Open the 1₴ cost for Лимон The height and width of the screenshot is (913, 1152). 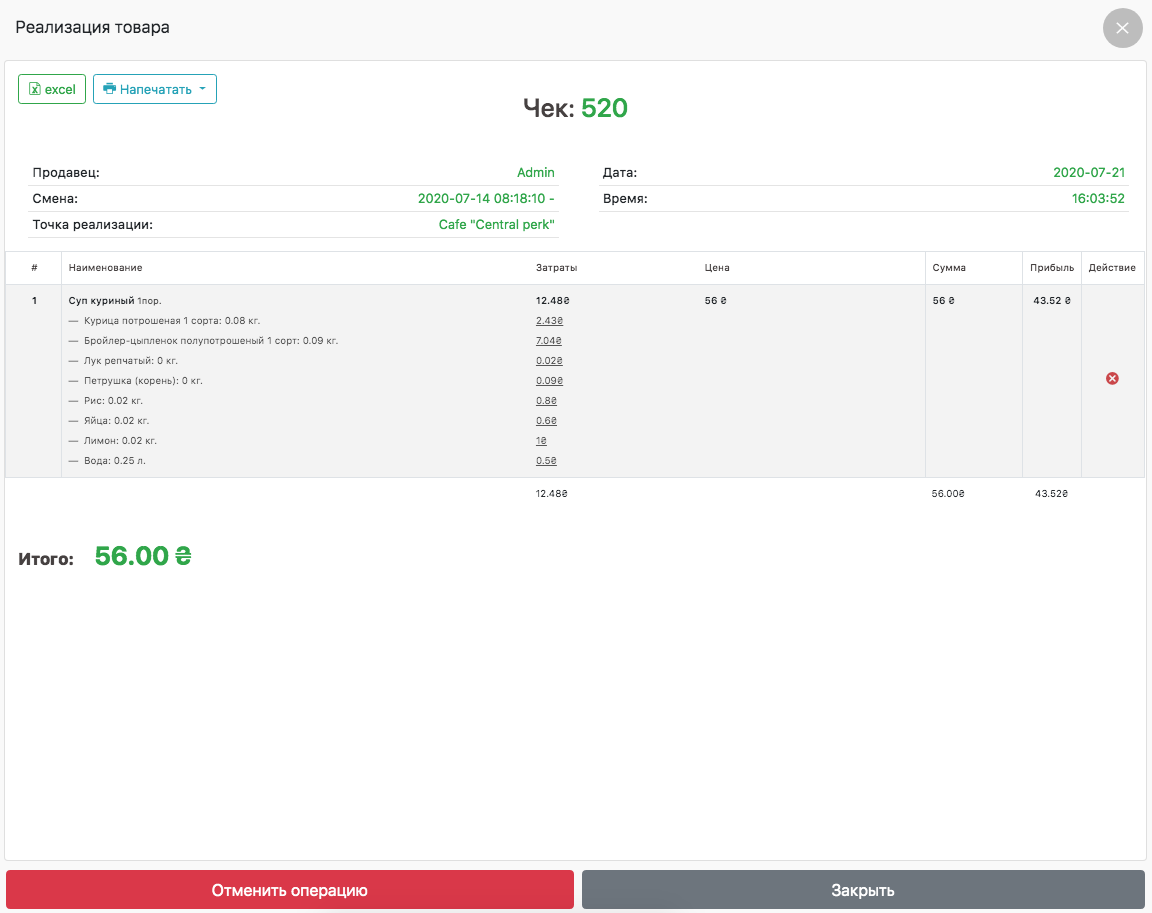point(541,441)
